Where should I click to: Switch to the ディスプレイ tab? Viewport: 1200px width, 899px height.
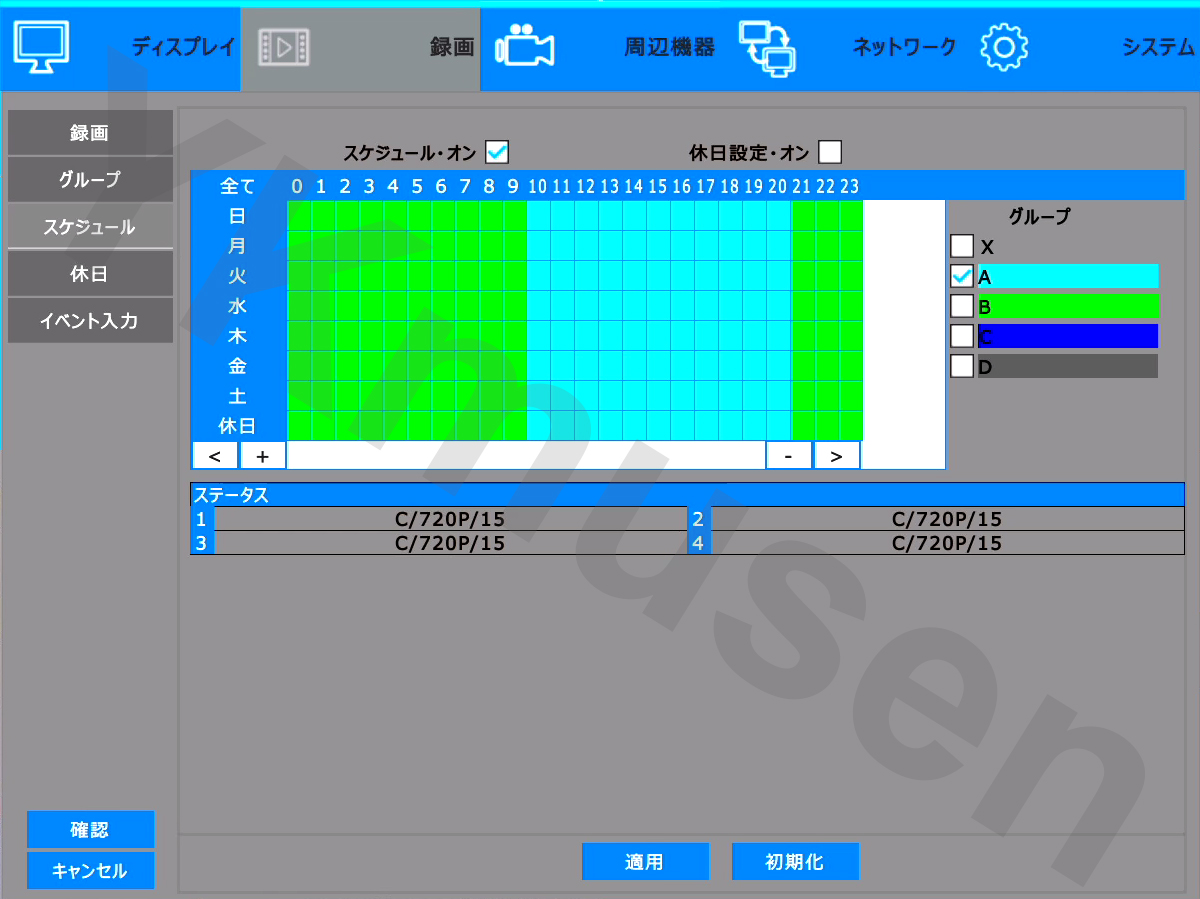point(184,47)
